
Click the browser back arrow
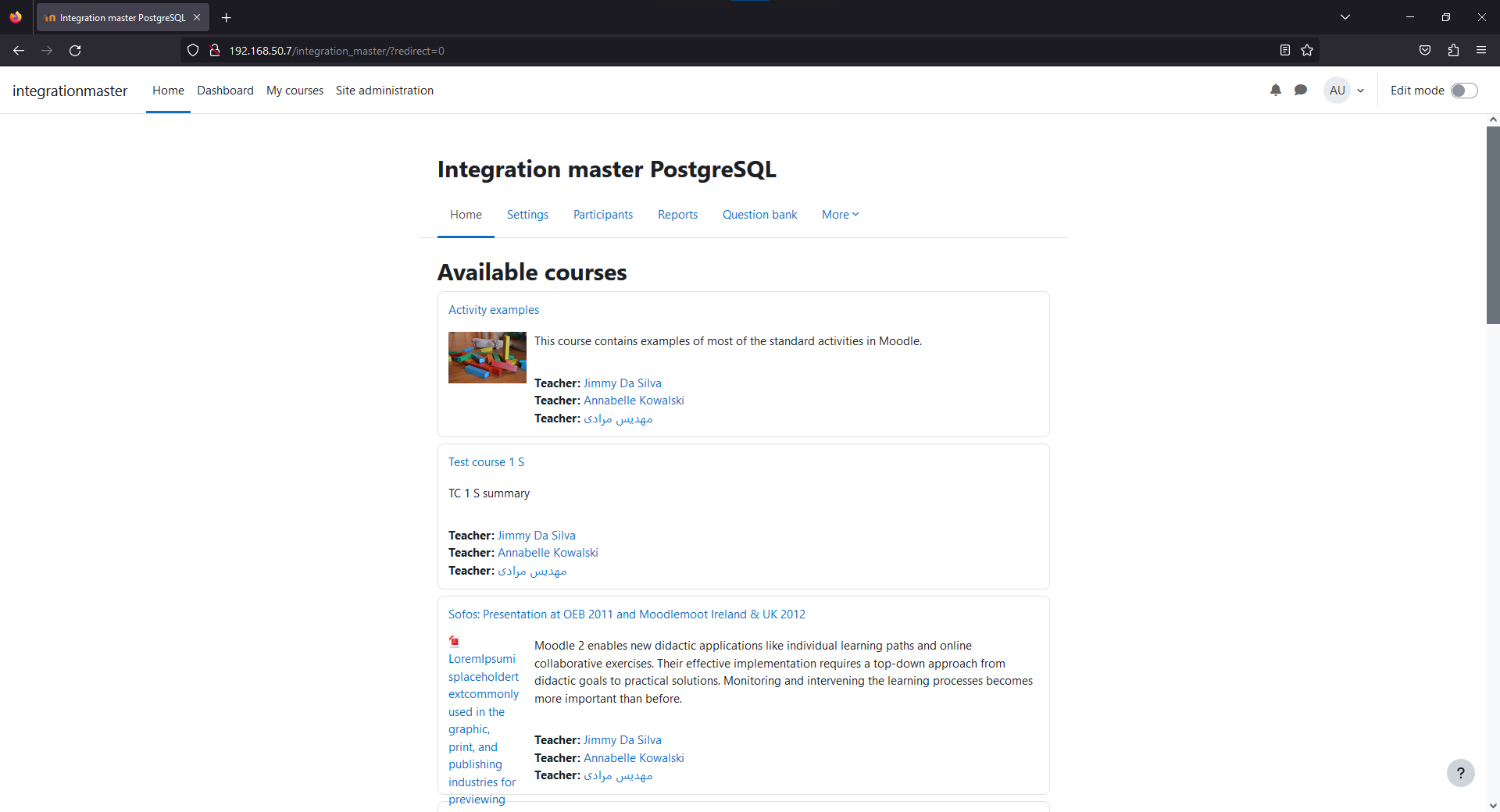pyautogui.click(x=19, y=51)
